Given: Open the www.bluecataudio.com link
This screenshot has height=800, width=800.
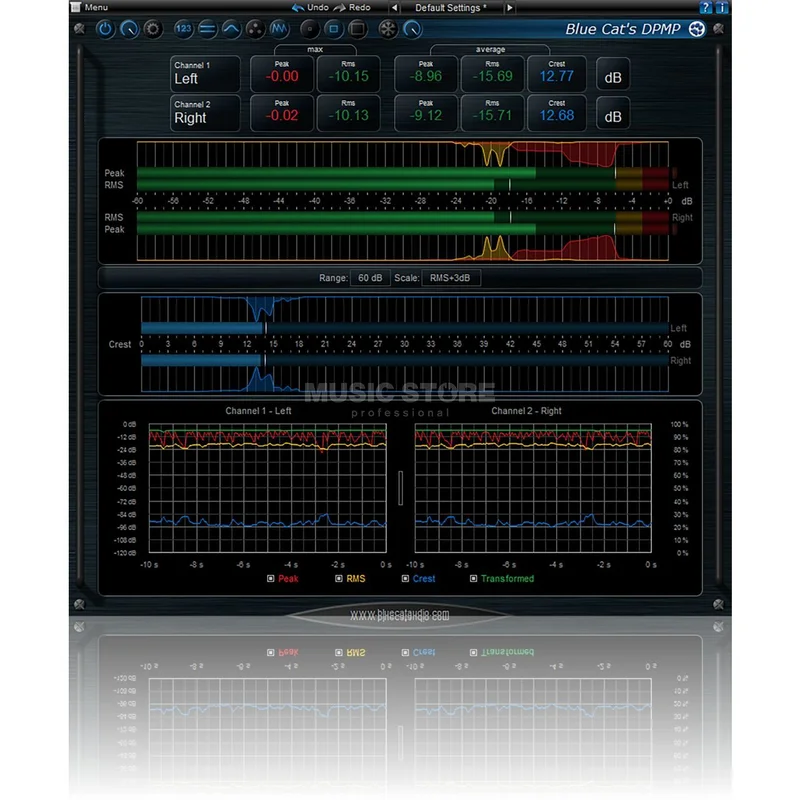Looking at the screenshot, I should click(399, 614).
